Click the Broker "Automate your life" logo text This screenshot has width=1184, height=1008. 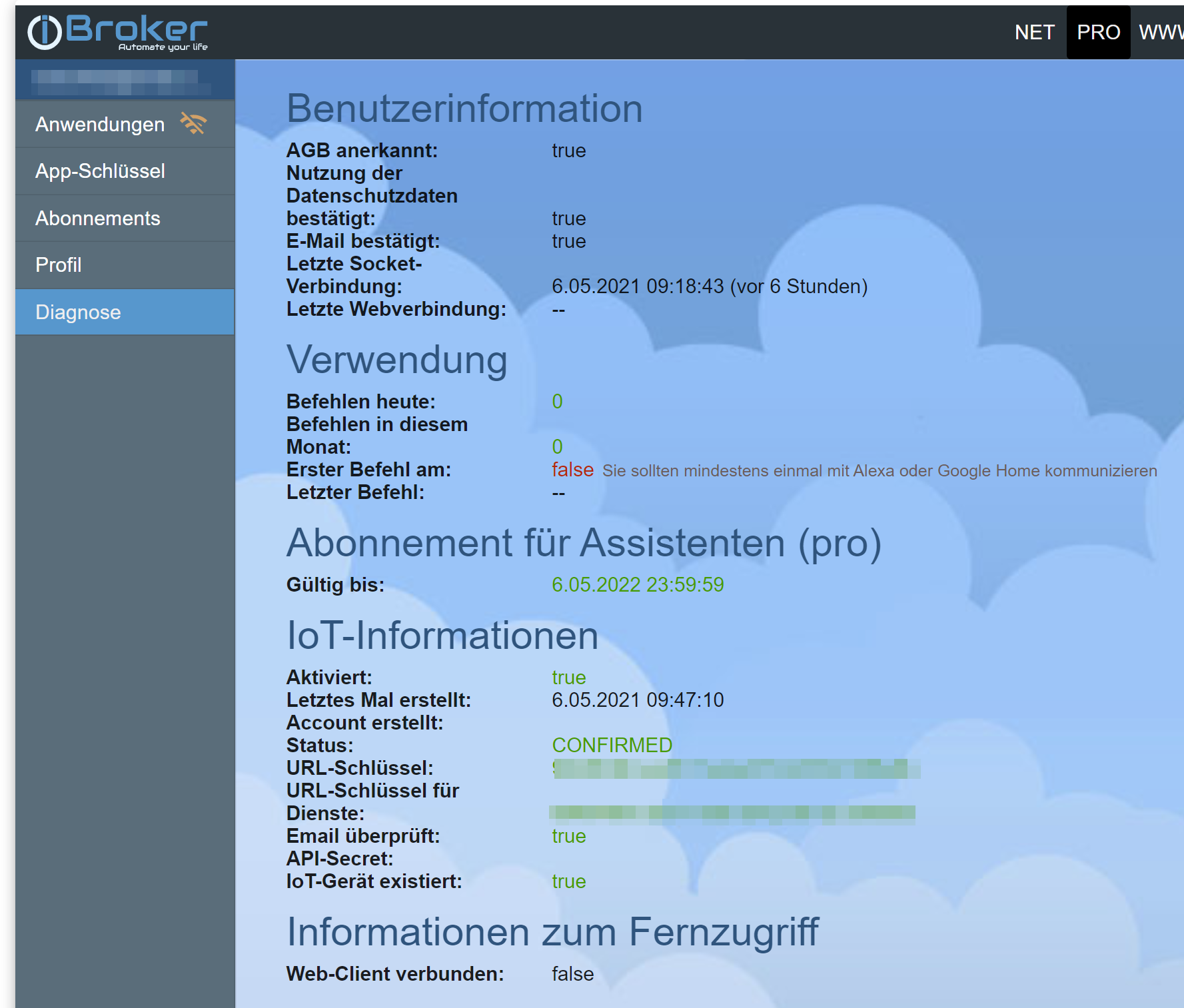pyautogui.click(x=137, y=32)
